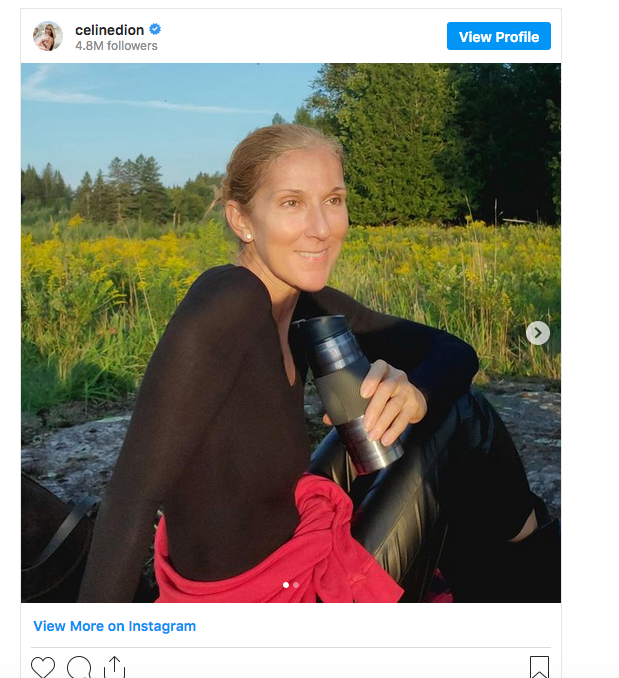
Task: Open comments via the speech bubble icon
Action: click(79, 667)
